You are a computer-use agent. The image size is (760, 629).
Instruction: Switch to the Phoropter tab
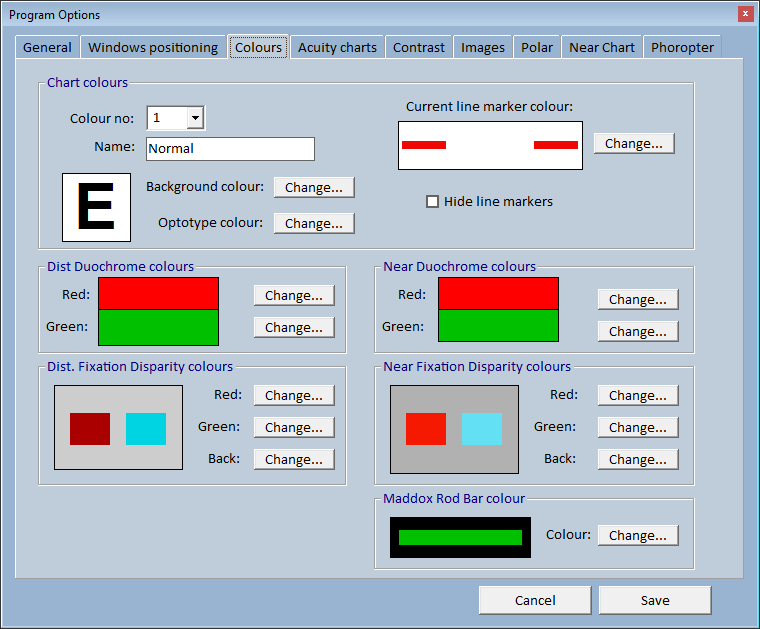(682, 47)
